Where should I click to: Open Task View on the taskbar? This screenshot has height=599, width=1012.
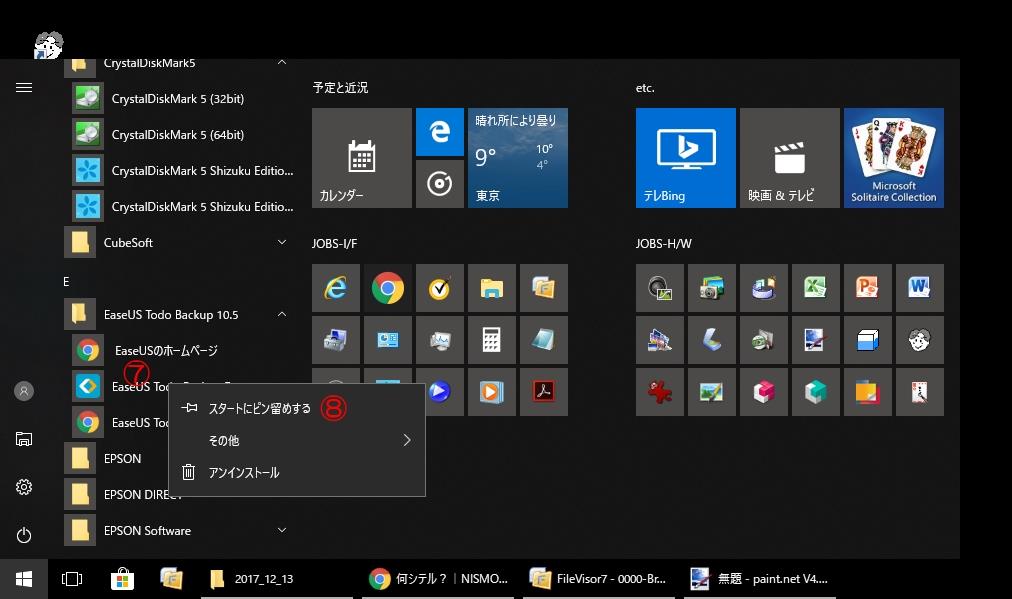(x=72, y=579)
